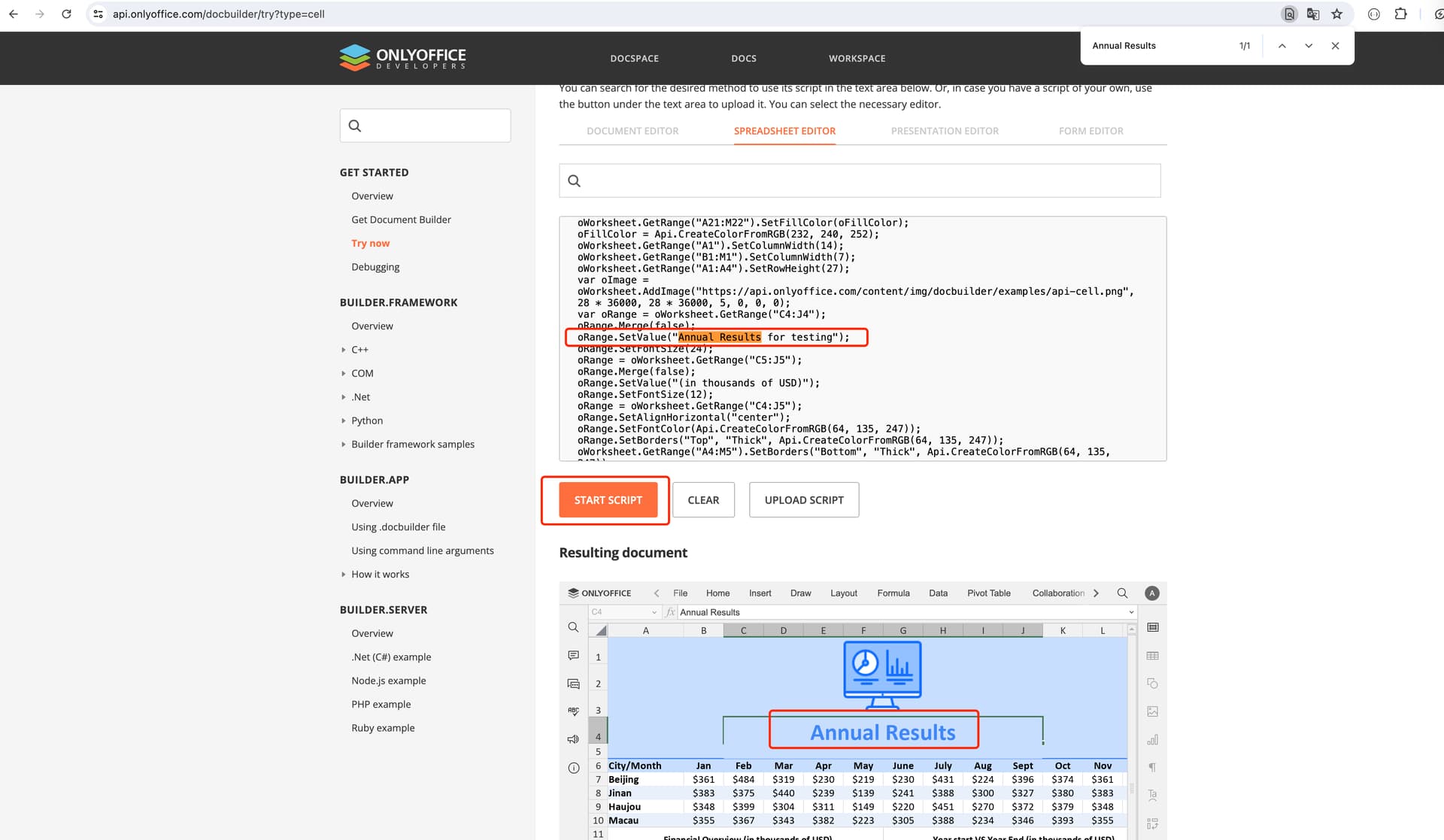Click the browser back arrow
The width and height of the screenshot is (1444, 840).
point(14,14)
